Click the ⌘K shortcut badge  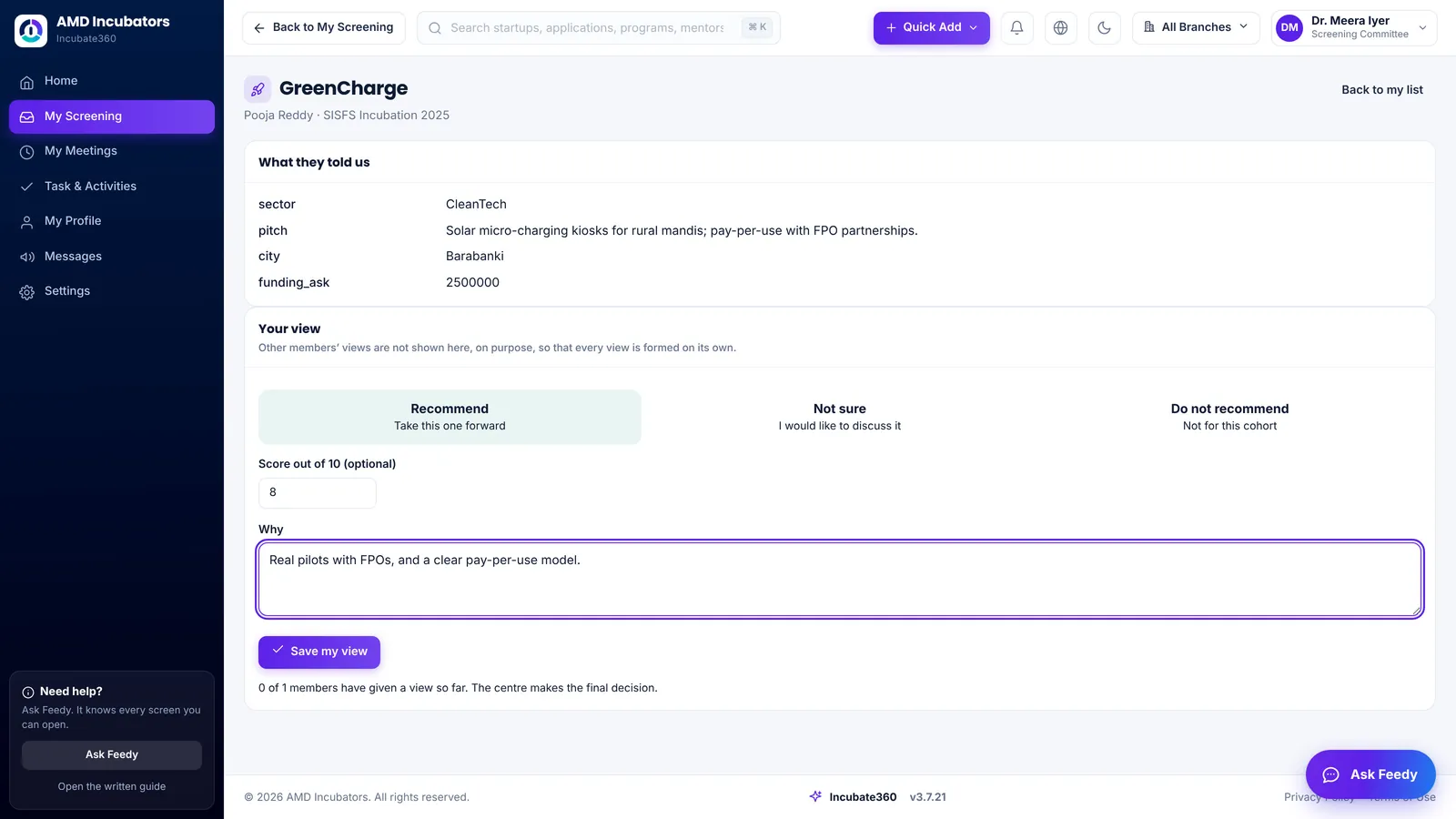pyautogui.click(x=757, y=27)
